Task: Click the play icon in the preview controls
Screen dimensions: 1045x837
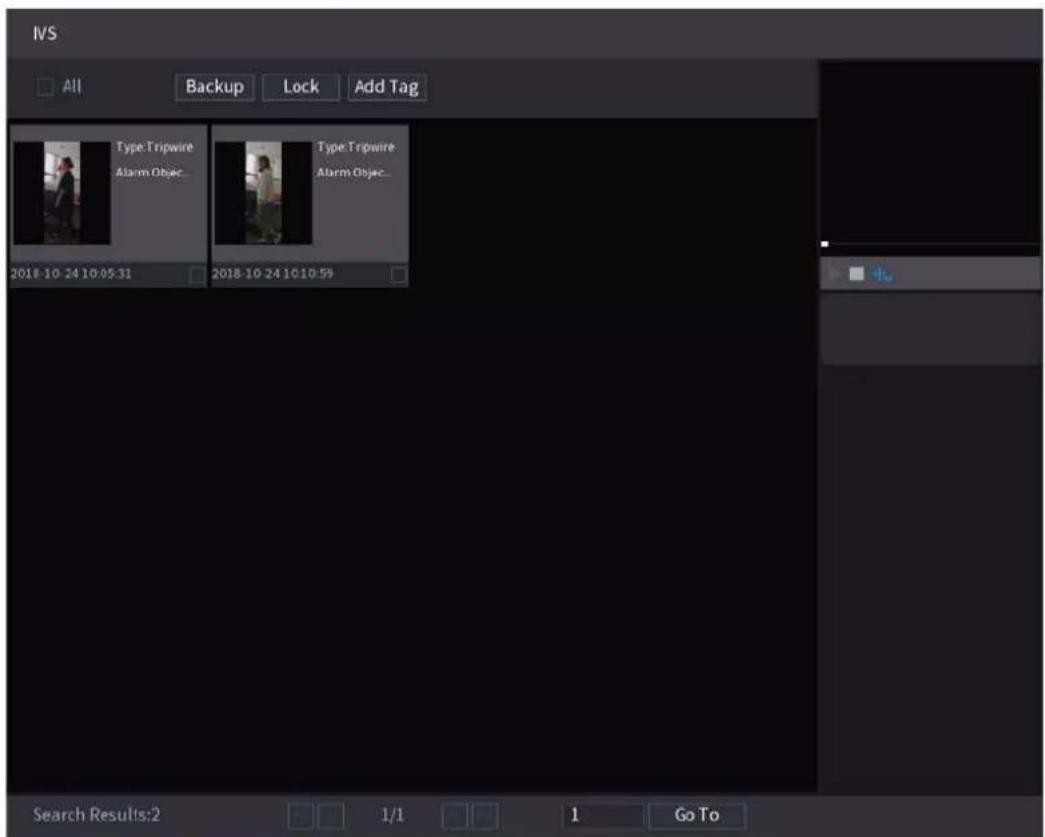Action: (x=834, y=274)
